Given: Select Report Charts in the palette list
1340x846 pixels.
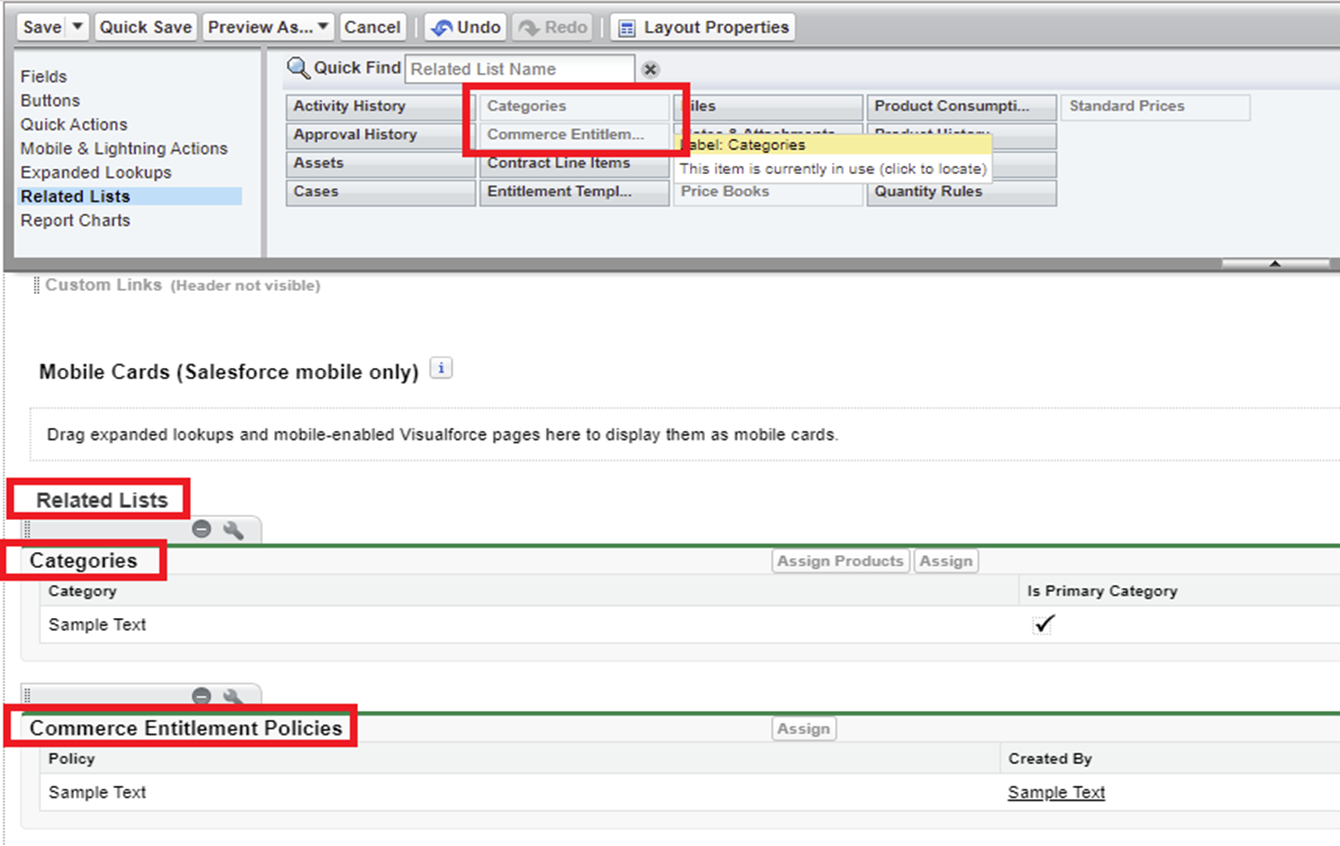Looking at the screenshot, I should (x=75, y=220).
